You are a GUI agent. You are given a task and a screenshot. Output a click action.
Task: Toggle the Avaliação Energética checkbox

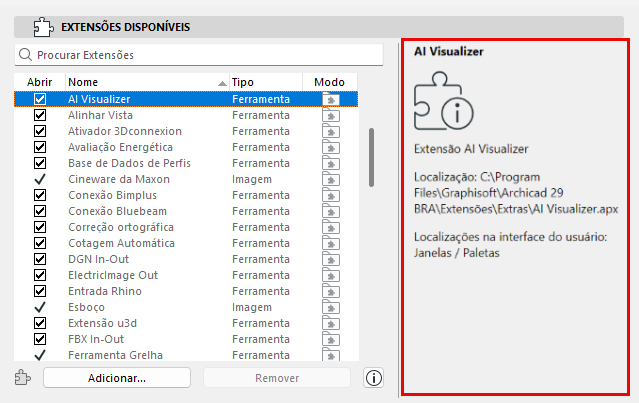click(x=40, y=147)
